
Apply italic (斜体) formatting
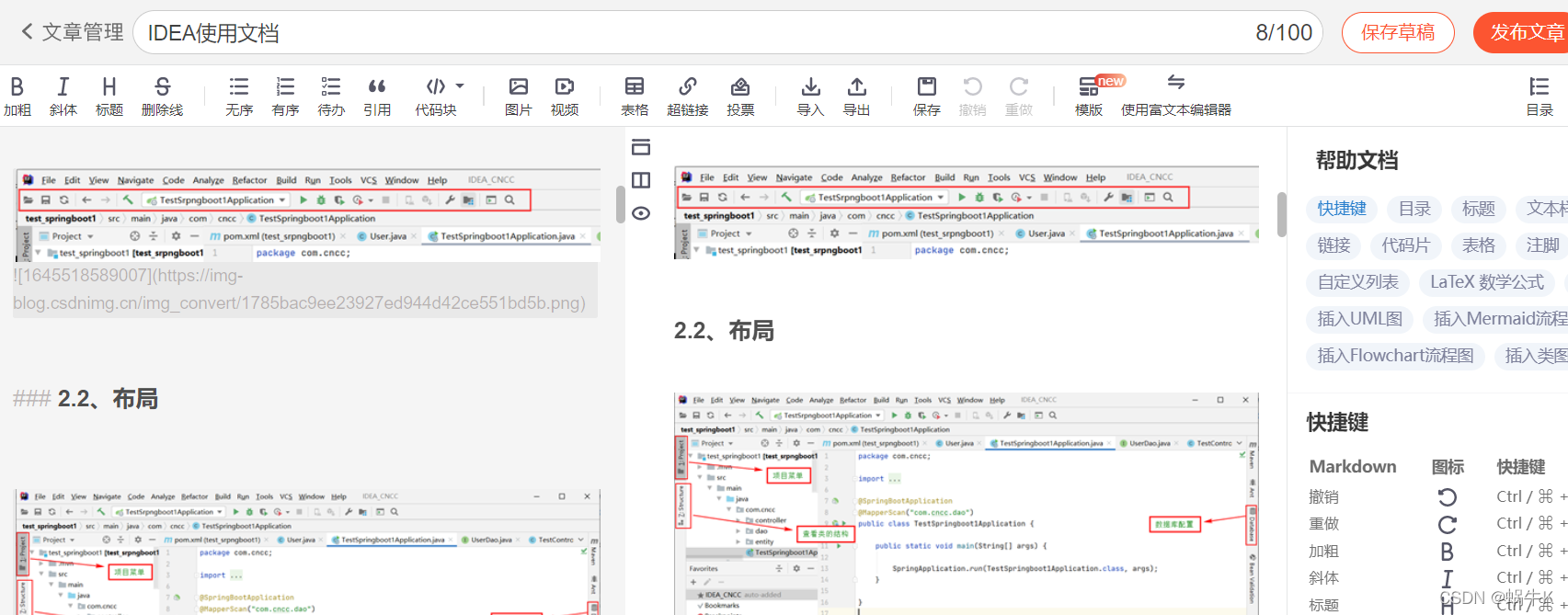(x=63, y=97)
